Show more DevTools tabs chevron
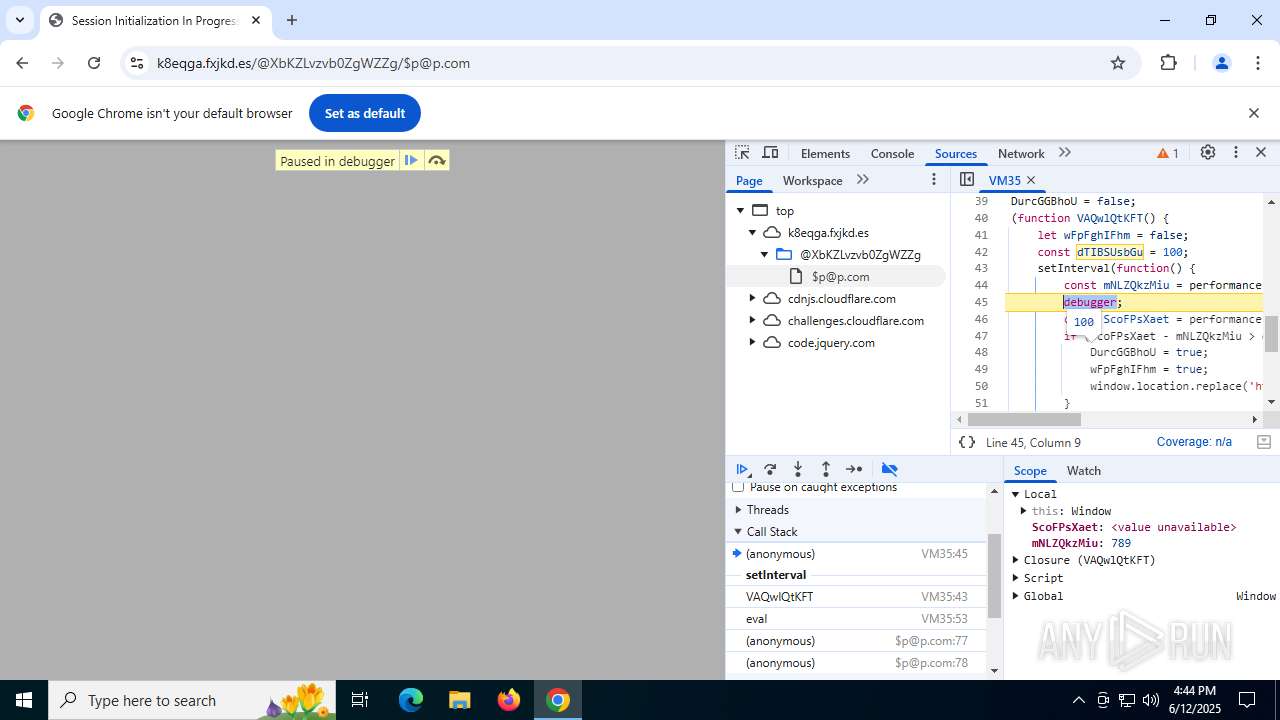The width and height of the screenshot is (1280, 720). coord(1065,153)
